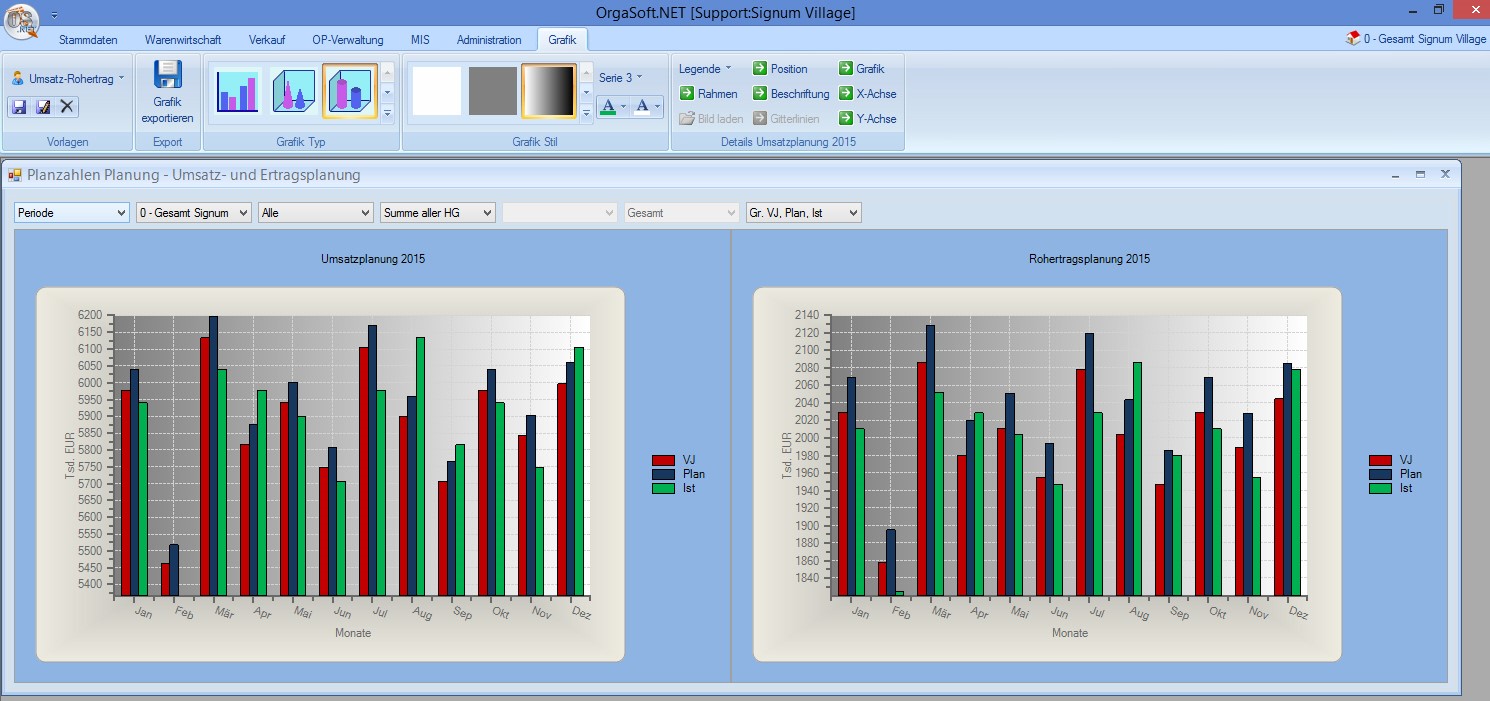Select the Grafik ribbon tab
The width and height of the screenshot is (1490, 701).
pos(563,40)
